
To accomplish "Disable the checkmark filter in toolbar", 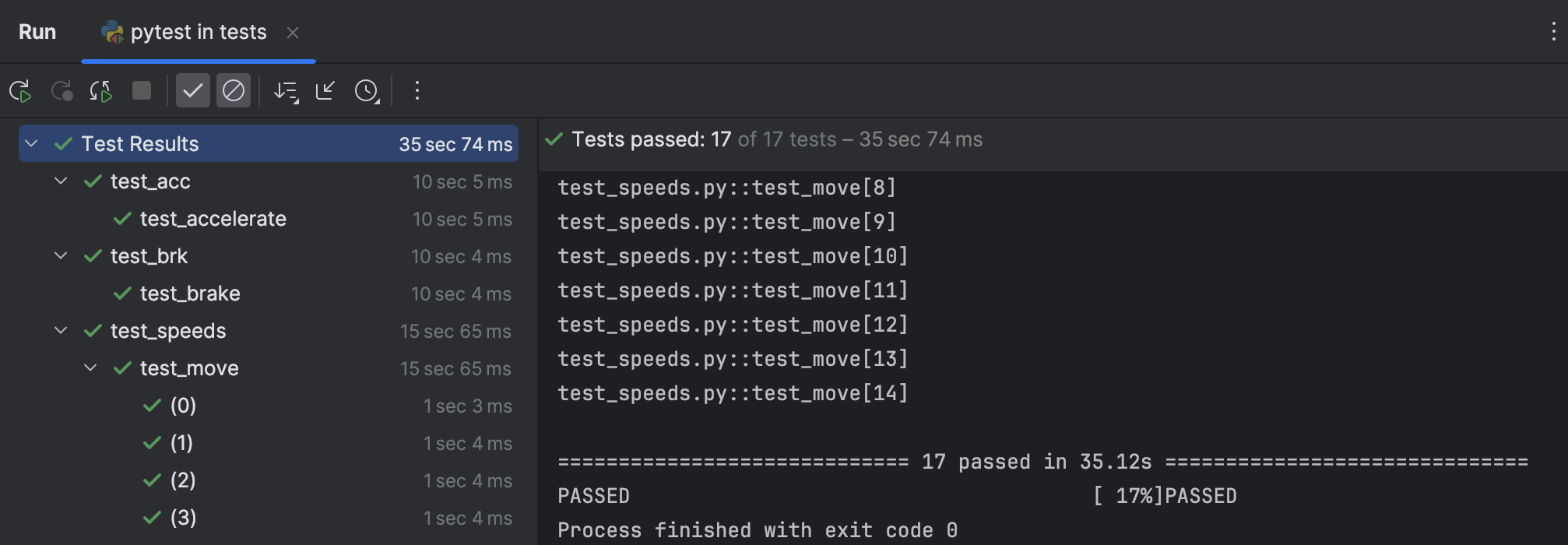I will (x=193, y=90).
